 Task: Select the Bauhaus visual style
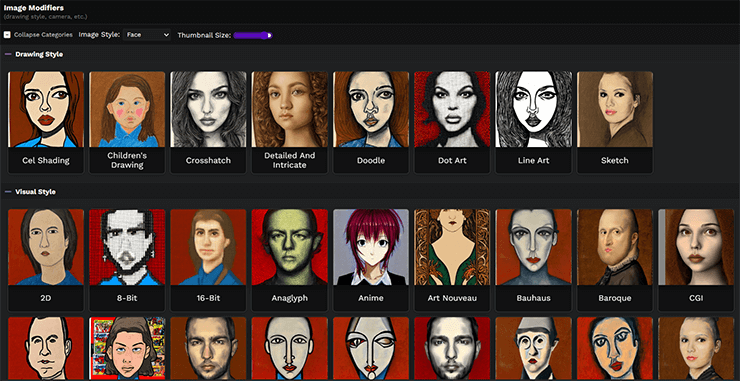coord(533,260)
